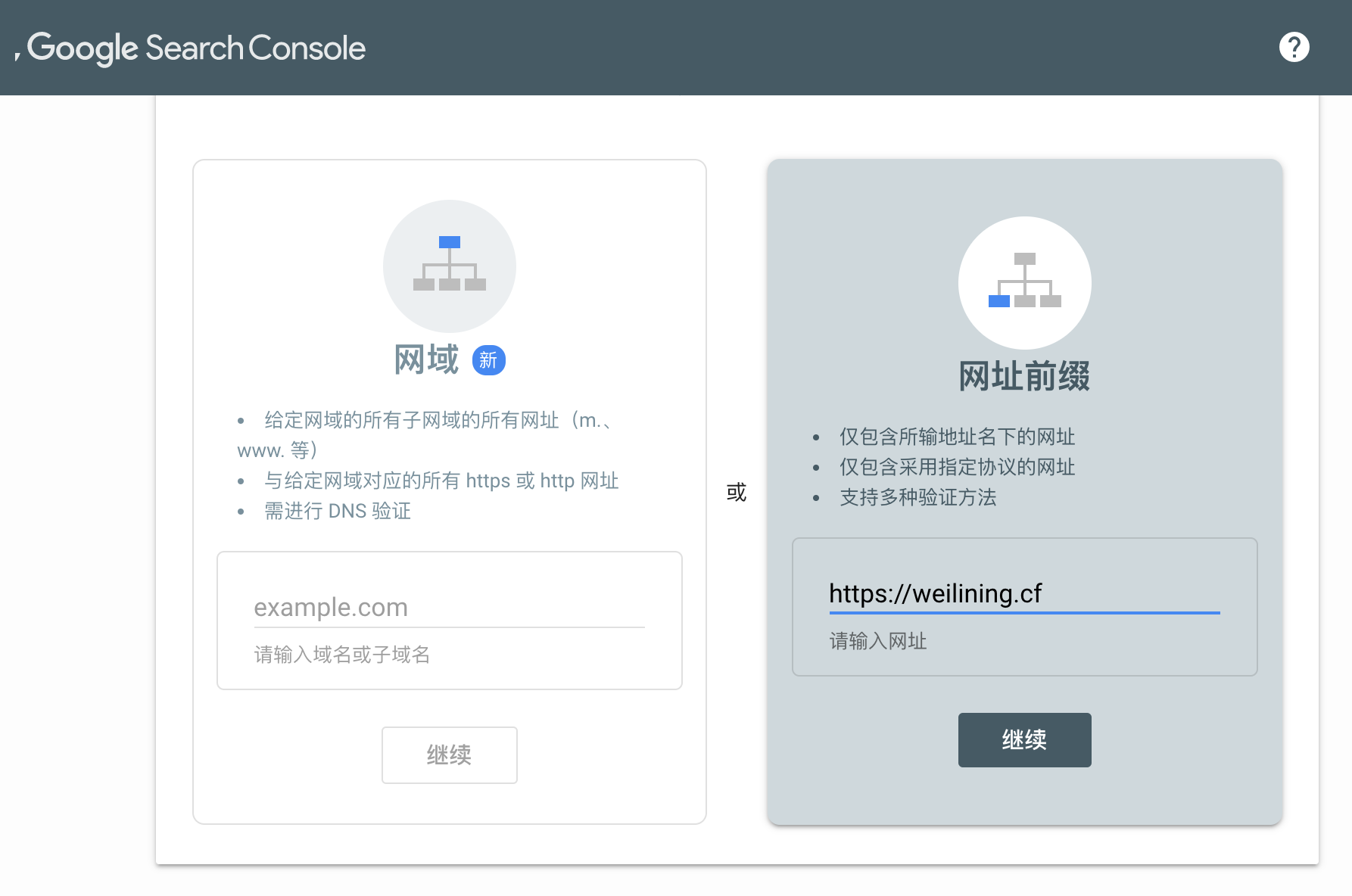Viewport: 1352px width, 896px height.
Task: Click the 网域 hierarchy icon
Action: 450,265
